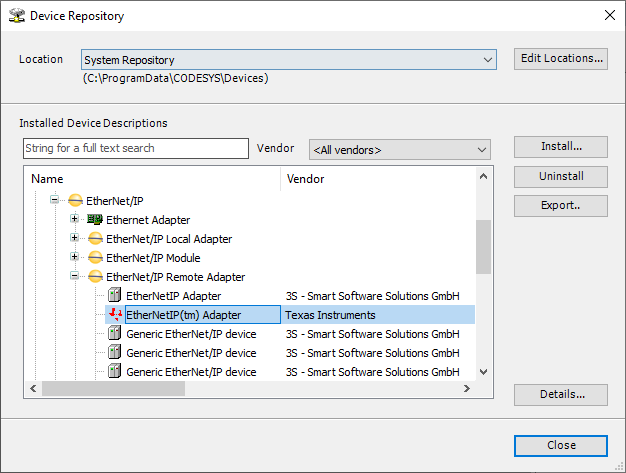Click the Ethernet Adapter card icon

pos(95,220)
